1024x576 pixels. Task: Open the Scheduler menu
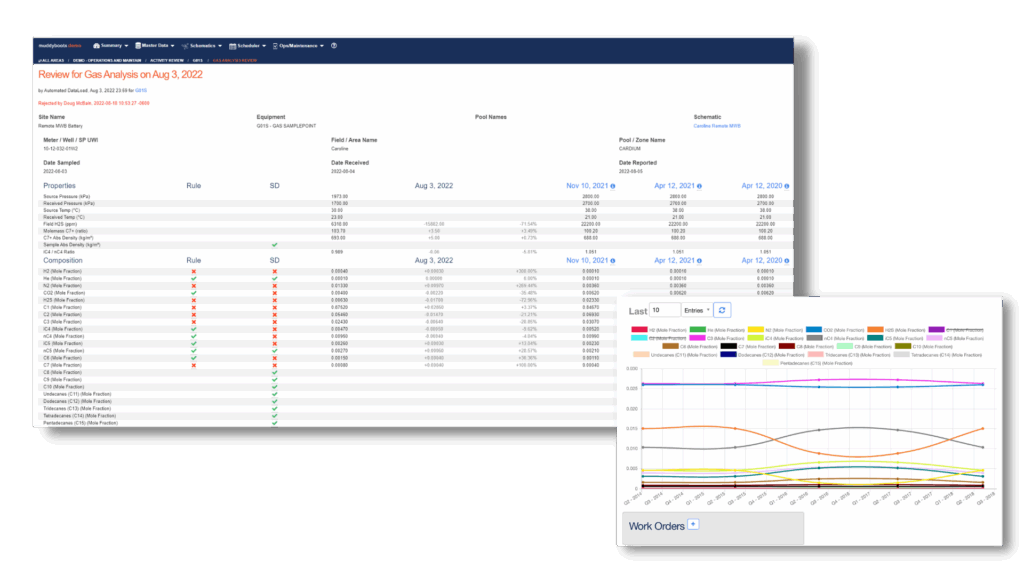click(x=248, y=46)
